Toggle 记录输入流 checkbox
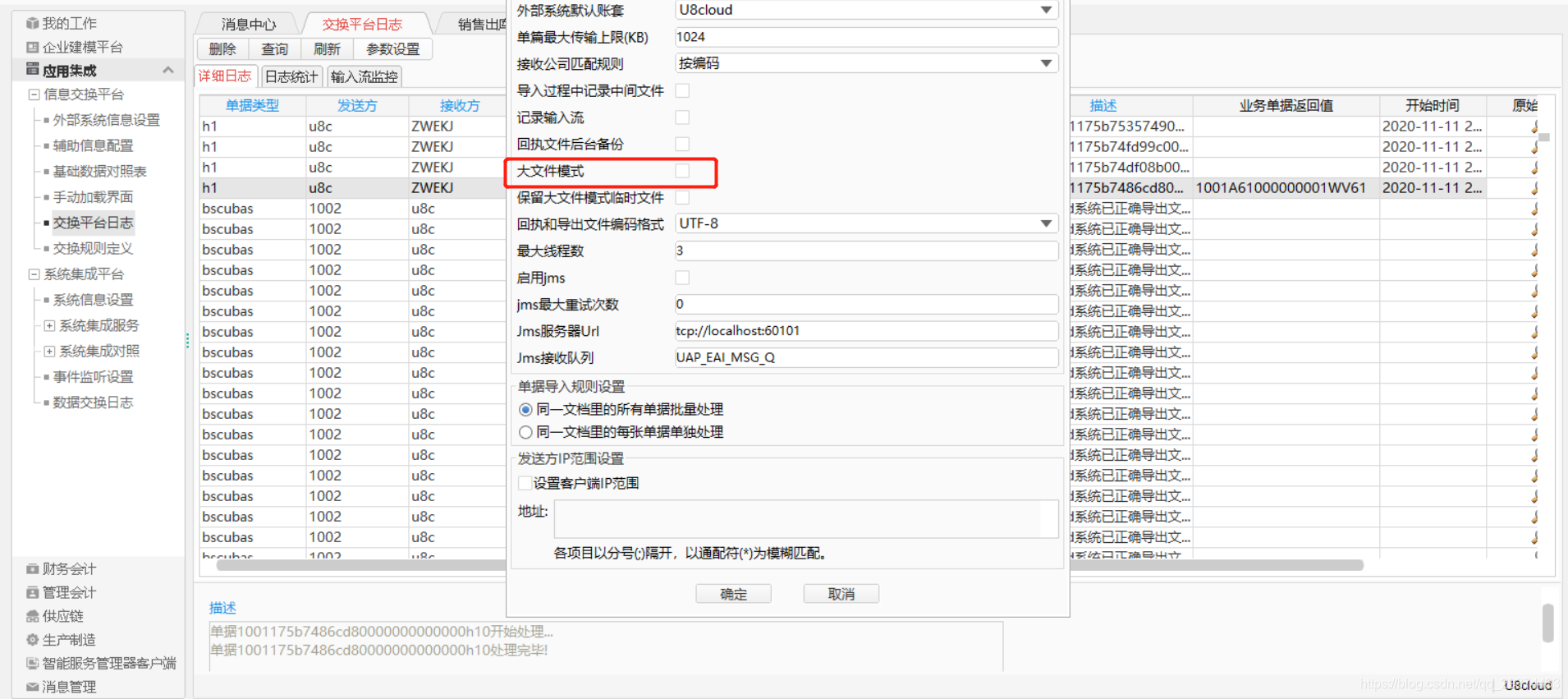Image resolution: width=1568 pixels, height=699 pixels. coord(682,117)
